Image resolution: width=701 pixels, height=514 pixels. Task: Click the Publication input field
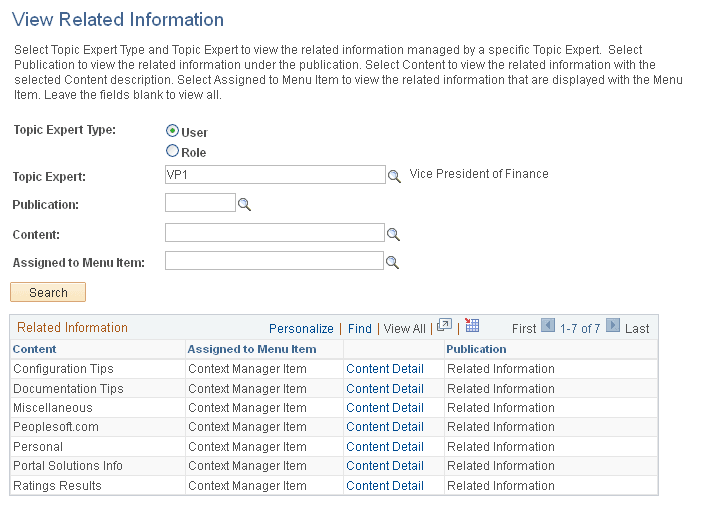pyautogui.click(x=200, y=204)
